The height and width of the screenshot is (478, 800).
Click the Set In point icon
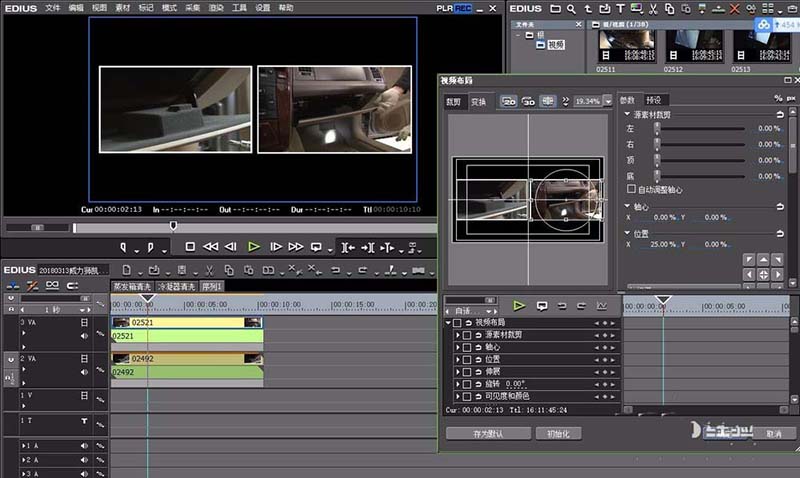tap(125, 246)
